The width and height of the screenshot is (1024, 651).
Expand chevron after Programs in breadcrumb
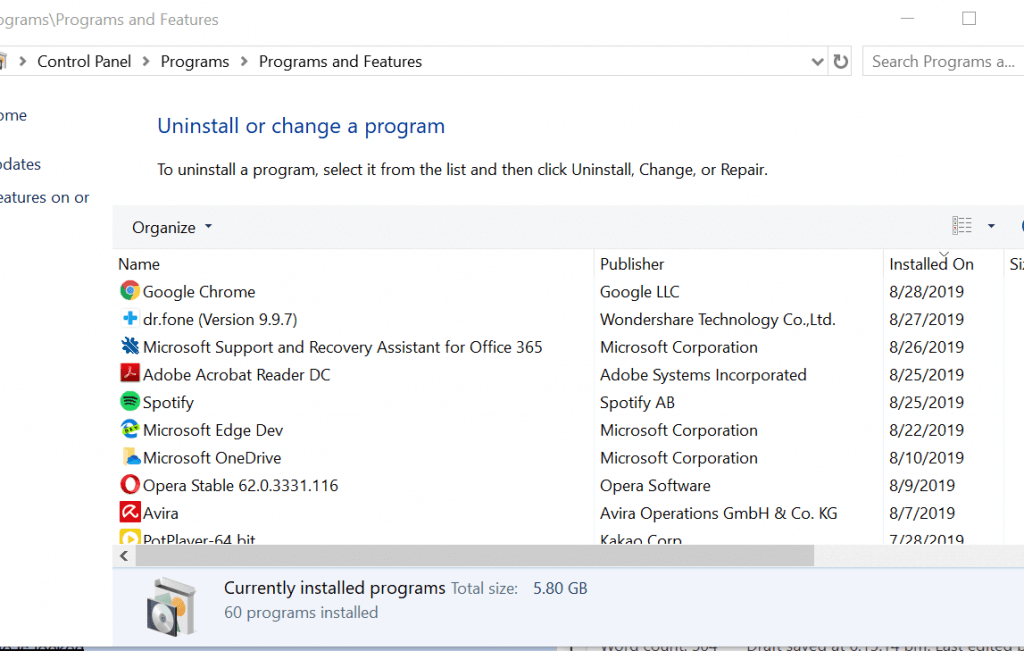(x=244, y=61)
